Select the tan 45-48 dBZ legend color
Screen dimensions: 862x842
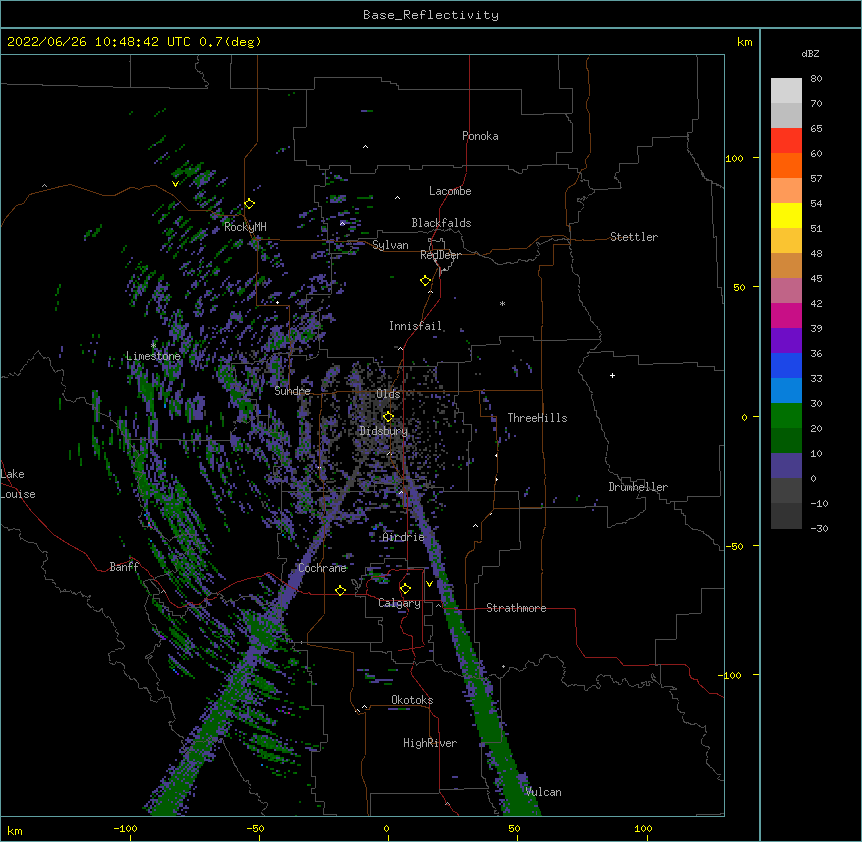(x=786, y=266)
